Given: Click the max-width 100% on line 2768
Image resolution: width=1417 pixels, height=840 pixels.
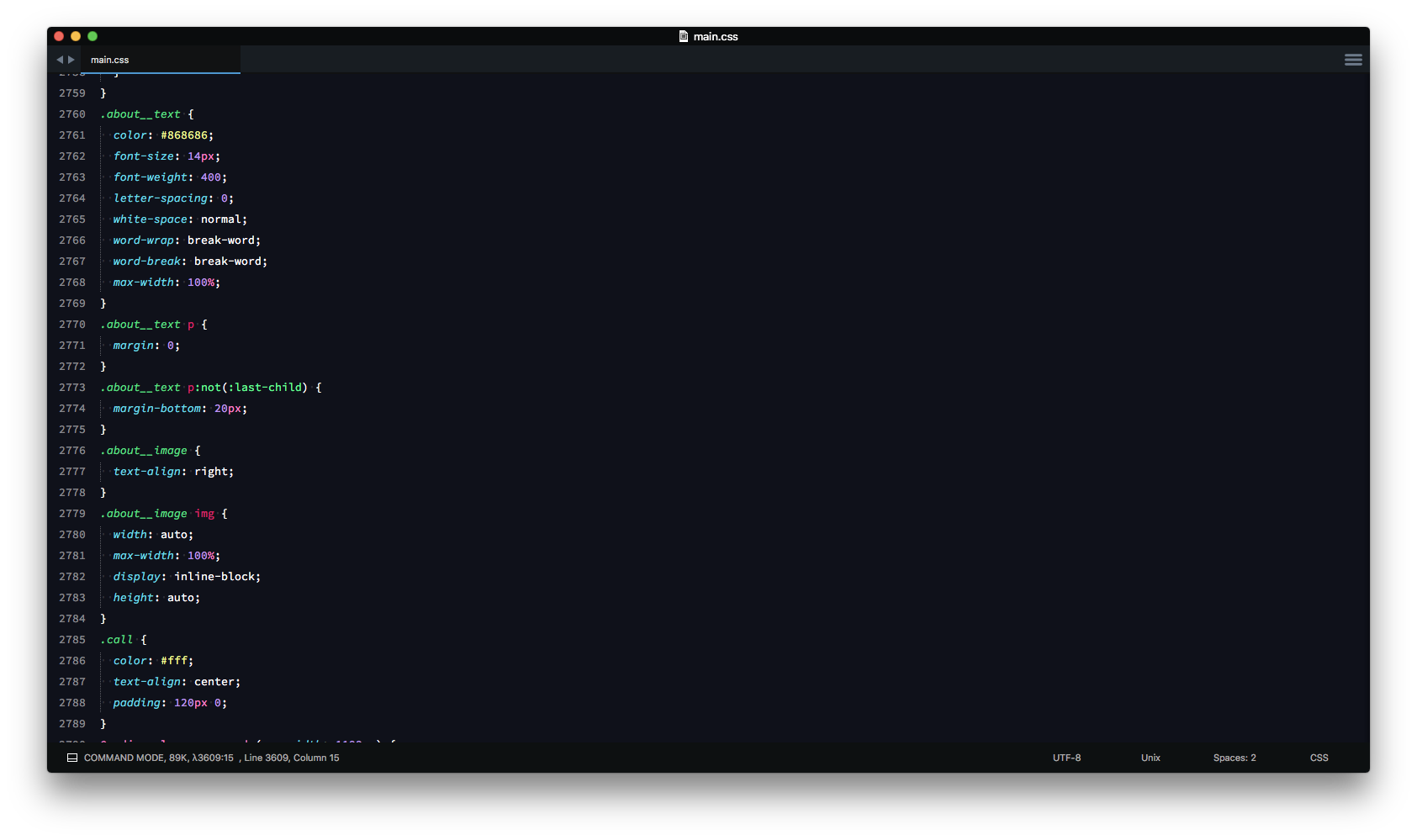Looking at the screenshot, I should coord(167,283).
